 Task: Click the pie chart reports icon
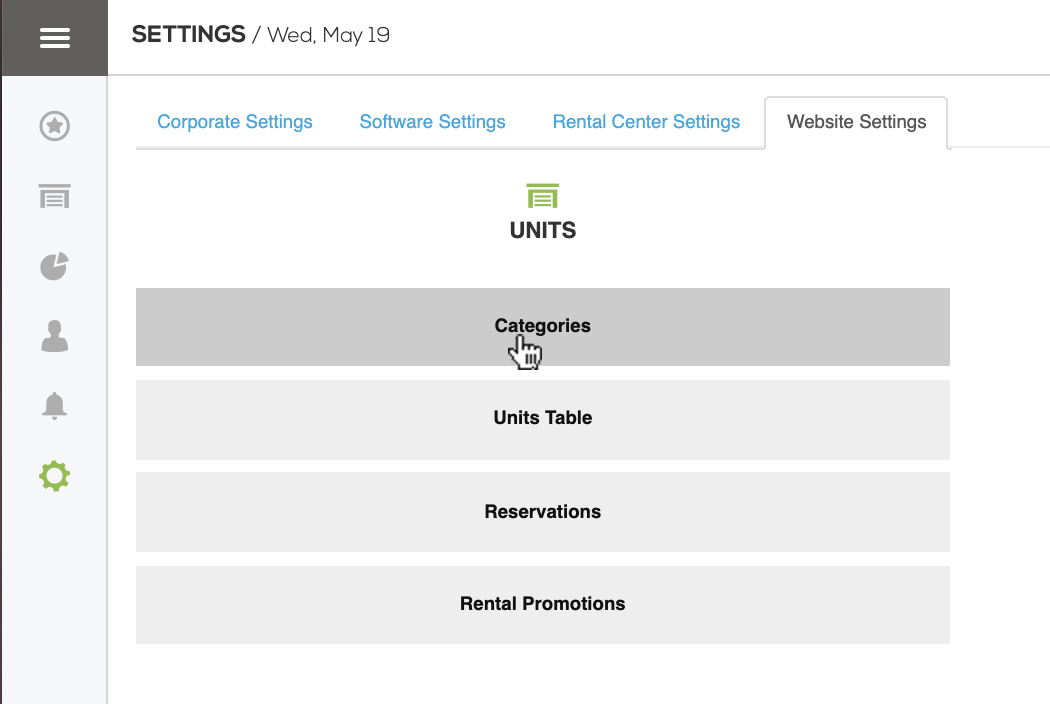54,267
